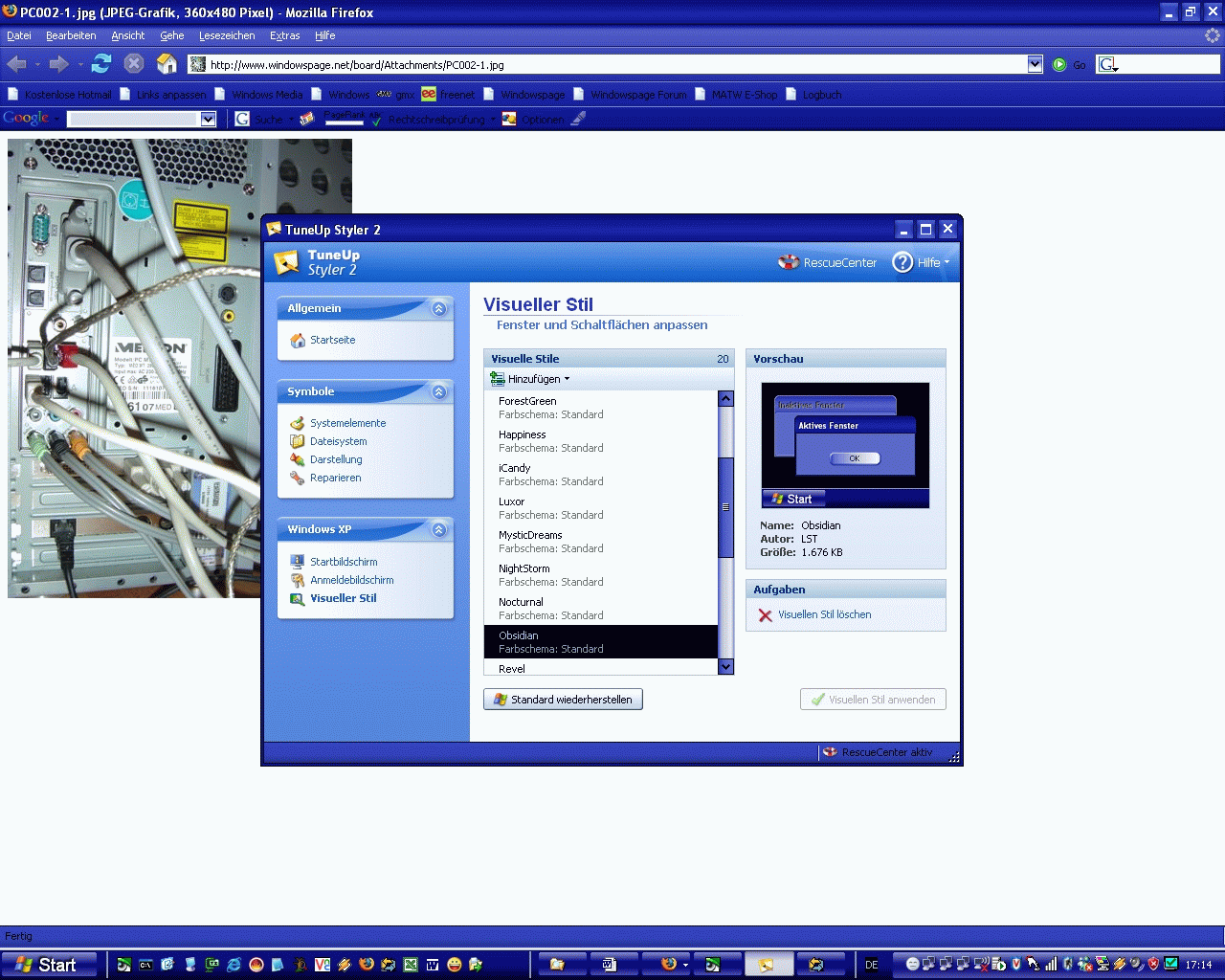Open the red shield tray icon
The width and height of the screenshot is (1225, 980).
[x=1153, y=965]
